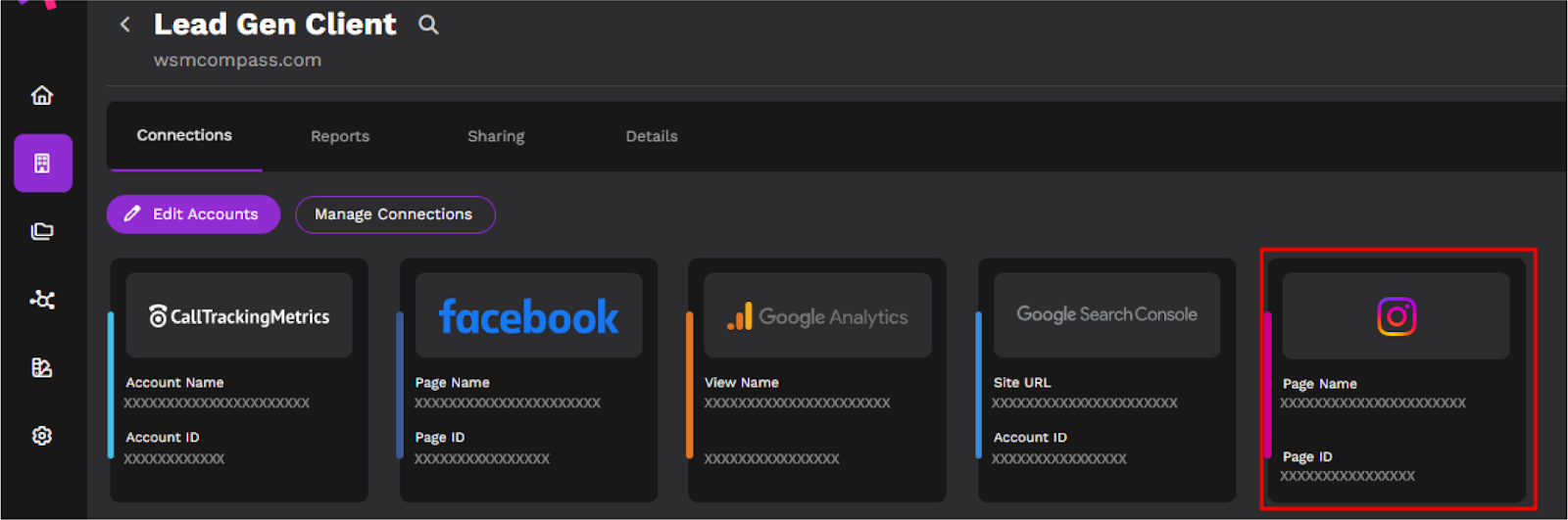This screenshot has height=520, width=1568.
Task: Switch to the Connections tab
Action: pos(184,135)
